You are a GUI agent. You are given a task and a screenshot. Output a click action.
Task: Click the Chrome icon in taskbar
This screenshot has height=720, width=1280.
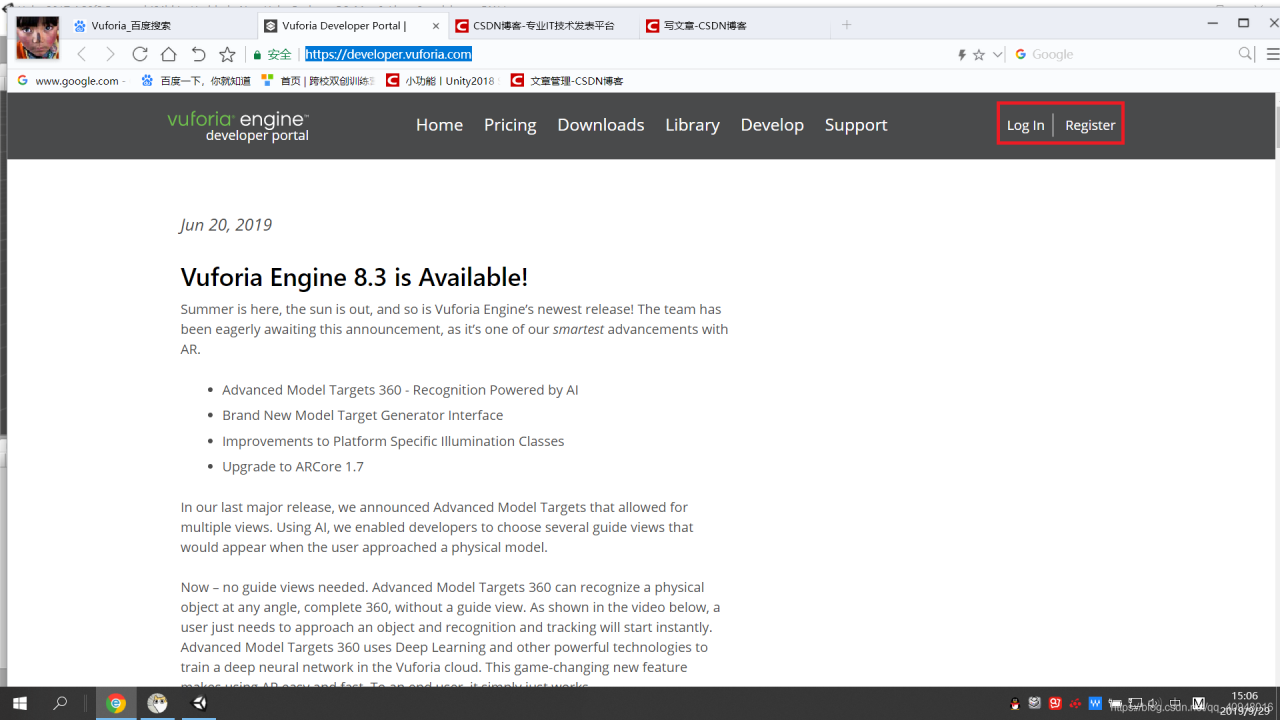(116, 703)
